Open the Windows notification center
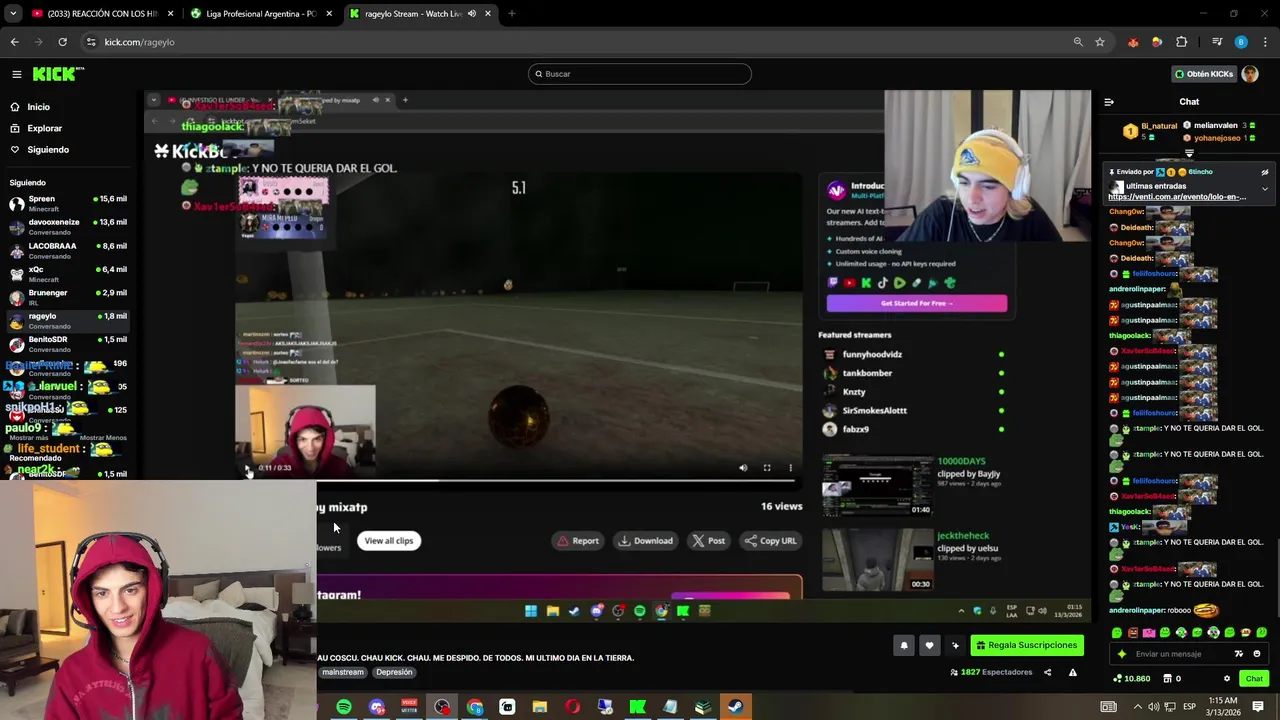 coord(1258,707)
